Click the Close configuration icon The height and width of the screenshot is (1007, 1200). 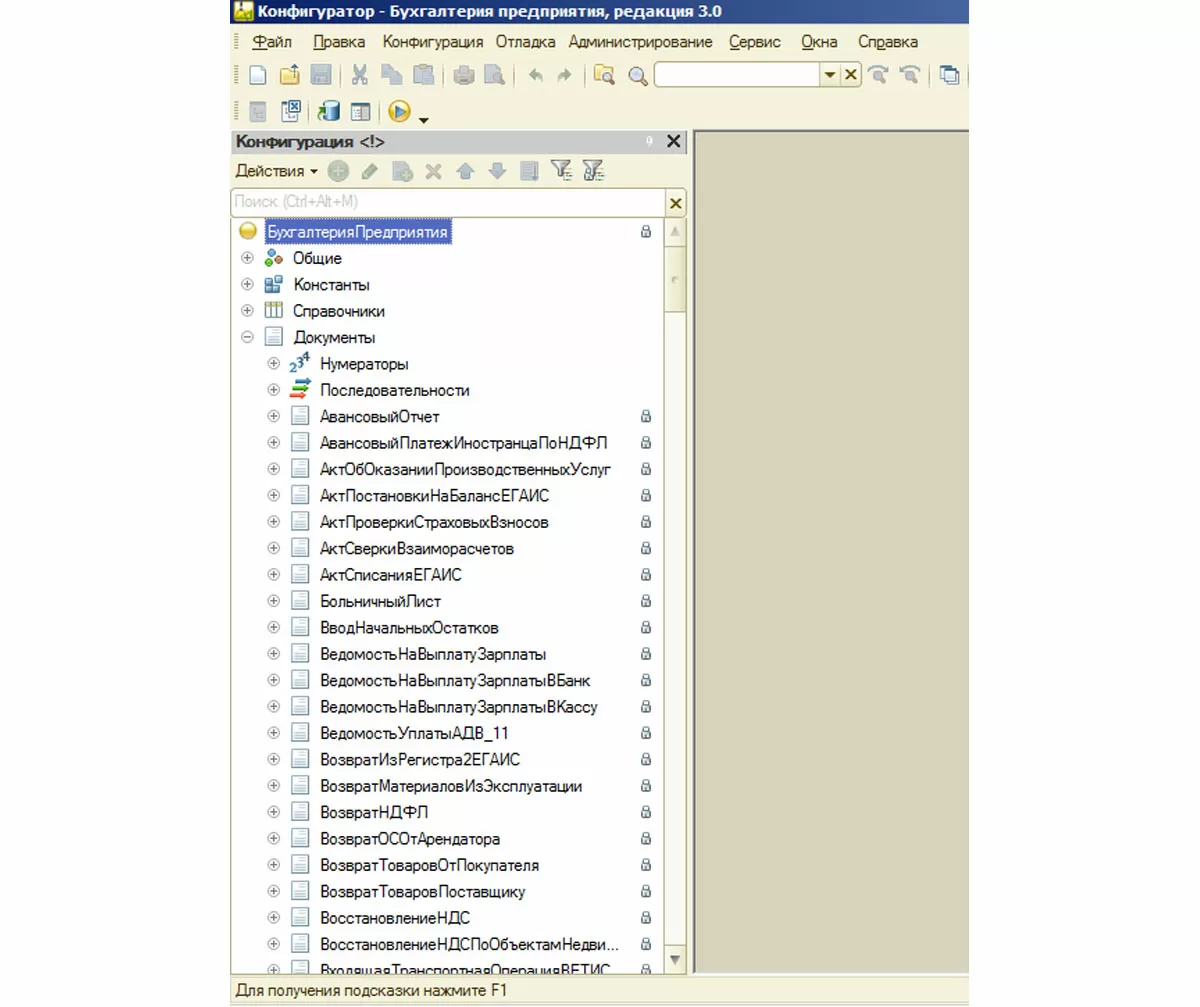click(x=291, y=112)
